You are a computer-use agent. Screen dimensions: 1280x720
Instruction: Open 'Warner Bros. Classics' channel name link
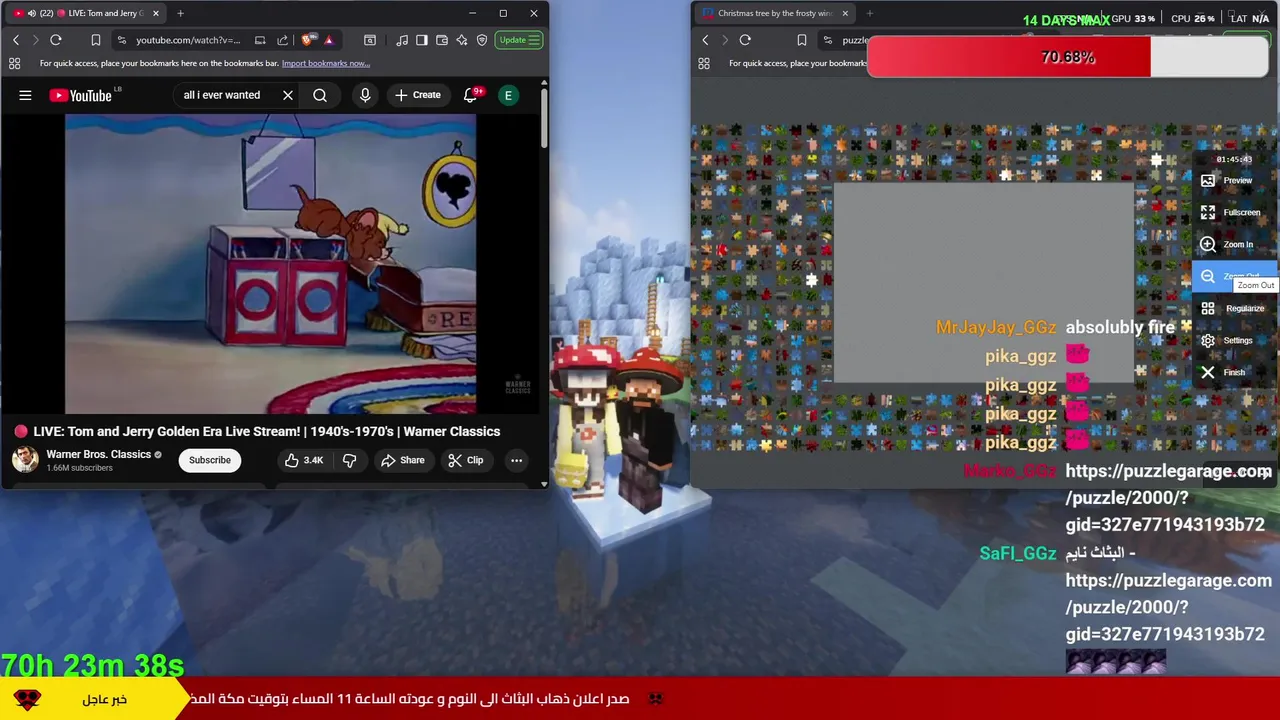(x=98, y=454)
